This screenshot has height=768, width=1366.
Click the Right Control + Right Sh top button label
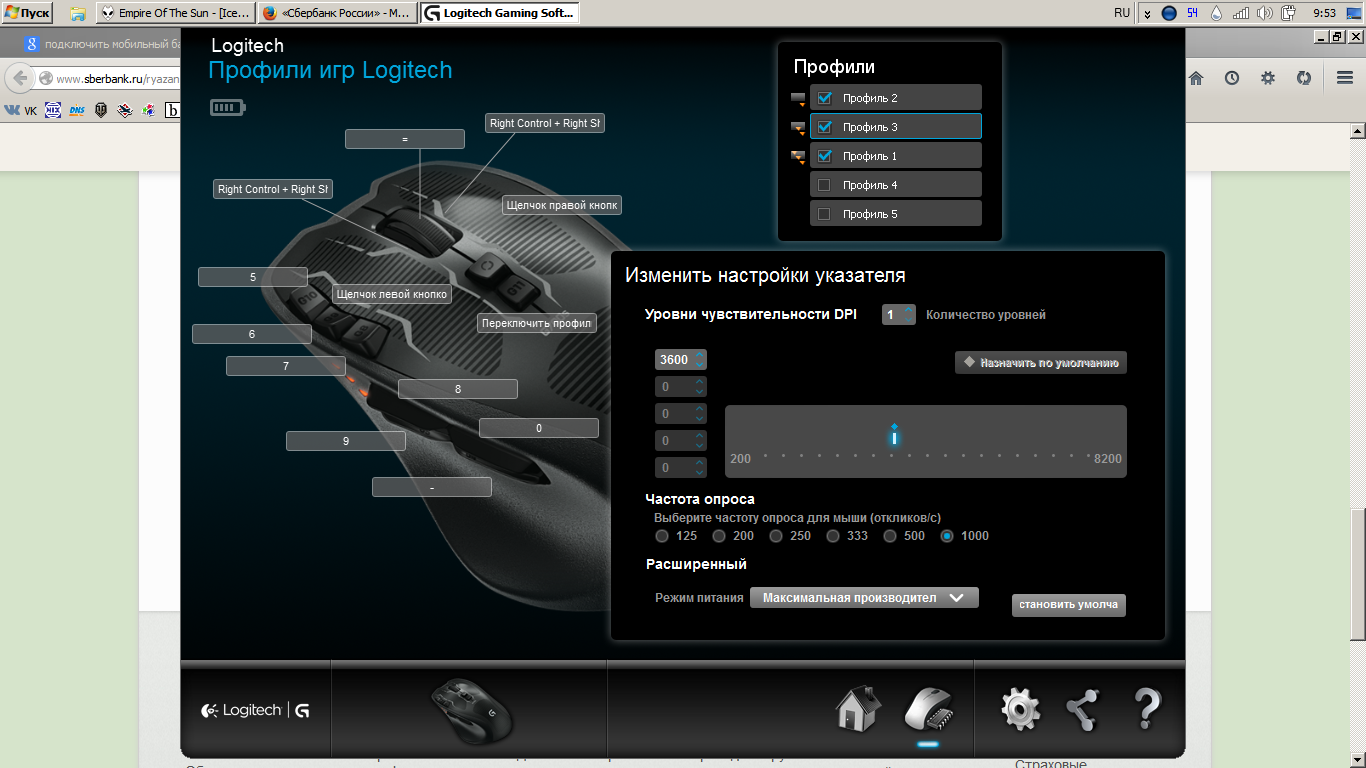click(545, 123)
